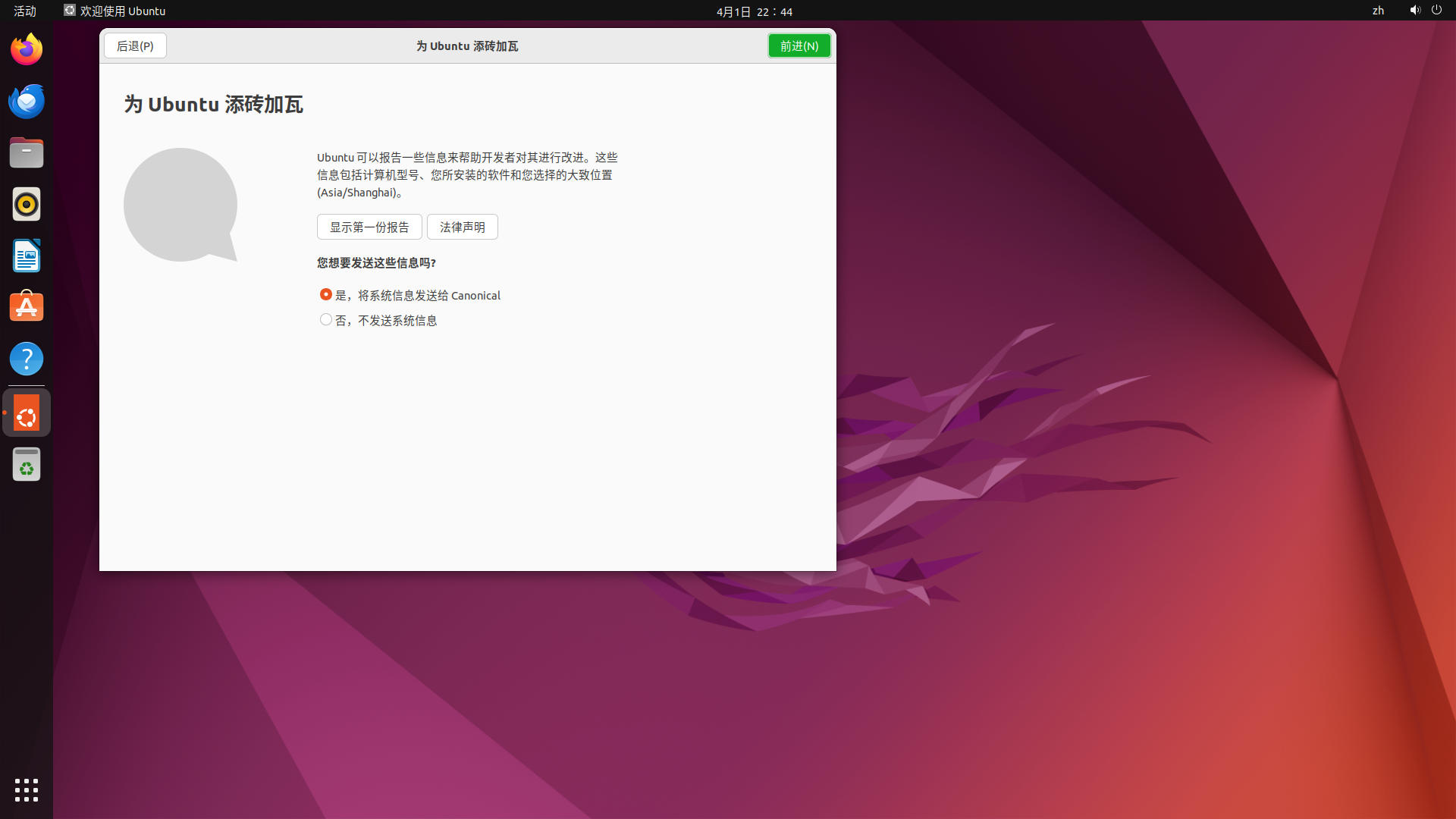The image size is (1456, 819).
Task: Click the 后退(P) back button
Action: pos(135,46)
